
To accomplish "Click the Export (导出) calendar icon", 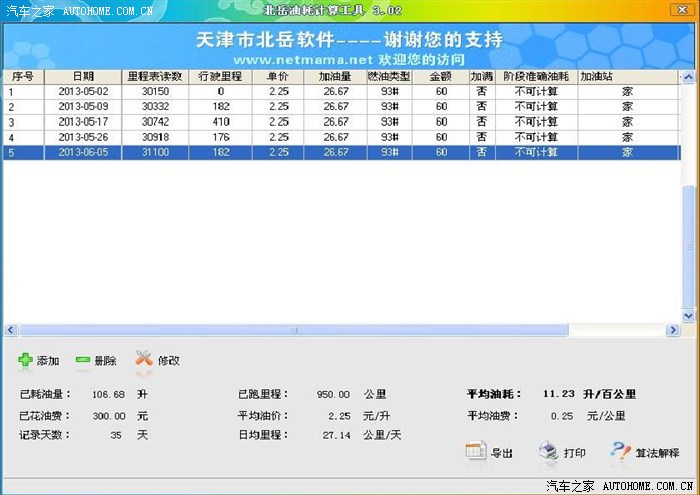I will 476,452.
